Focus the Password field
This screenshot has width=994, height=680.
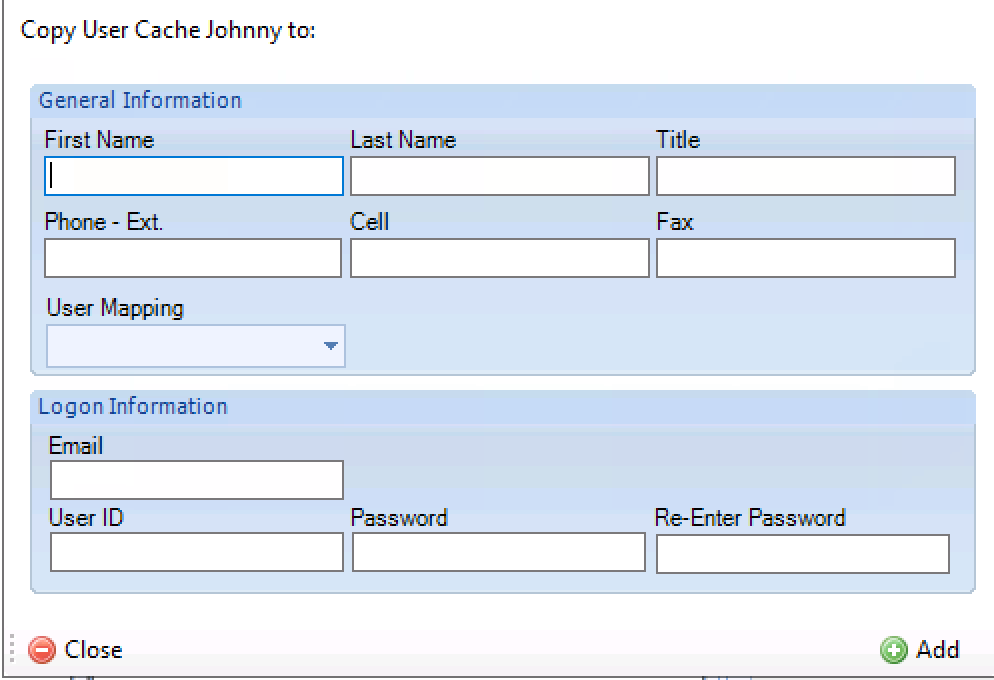[499, 552]
